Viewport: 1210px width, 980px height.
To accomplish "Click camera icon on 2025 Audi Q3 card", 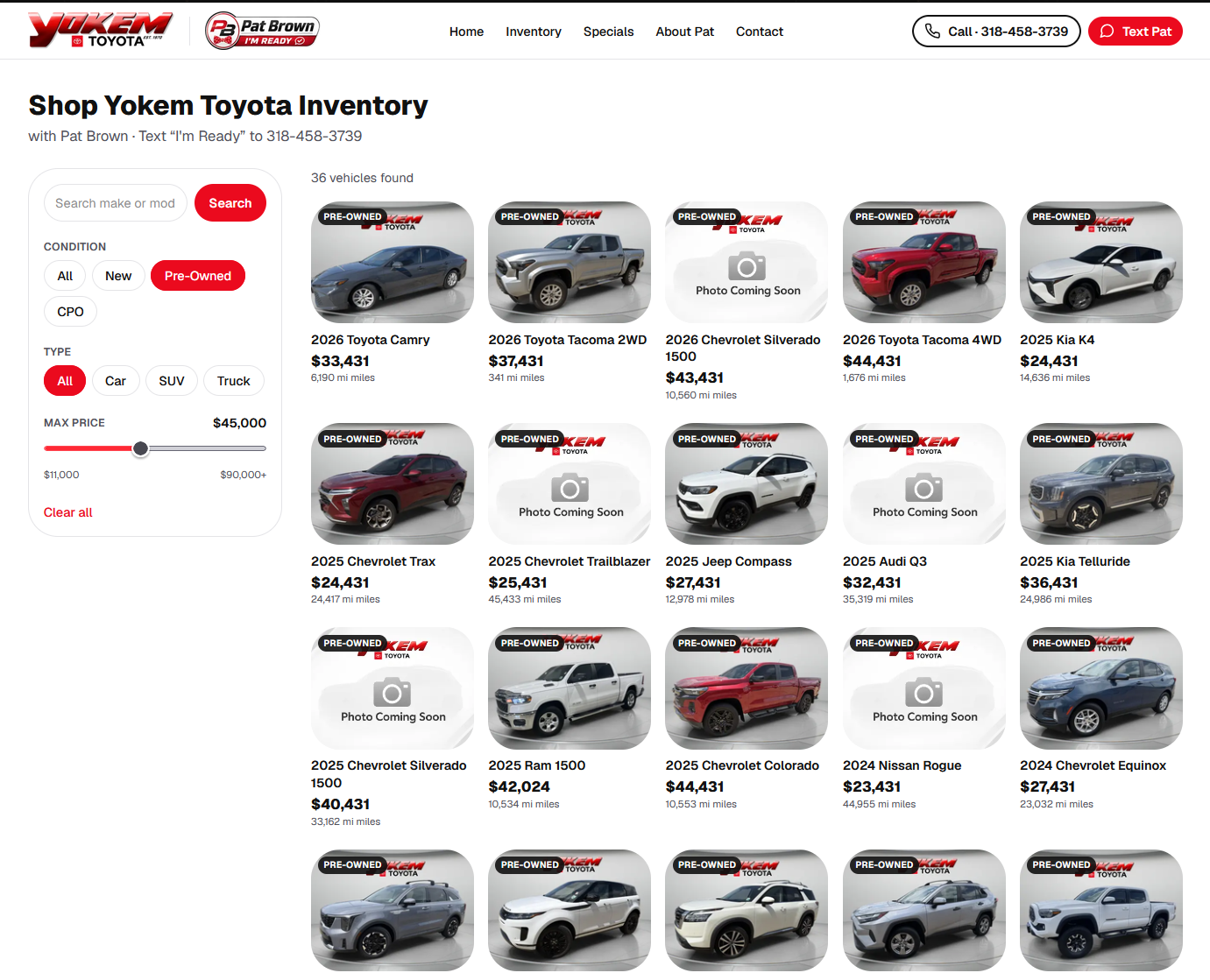I will [x=923, y=487].
